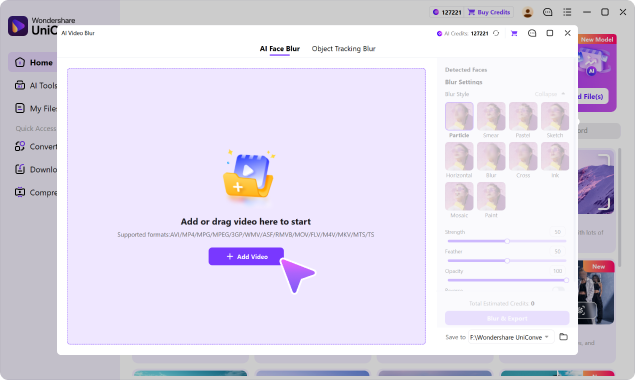Refresh AI Credits in dialog
Screen dimensions: 635x380
(x=496, y=33)
